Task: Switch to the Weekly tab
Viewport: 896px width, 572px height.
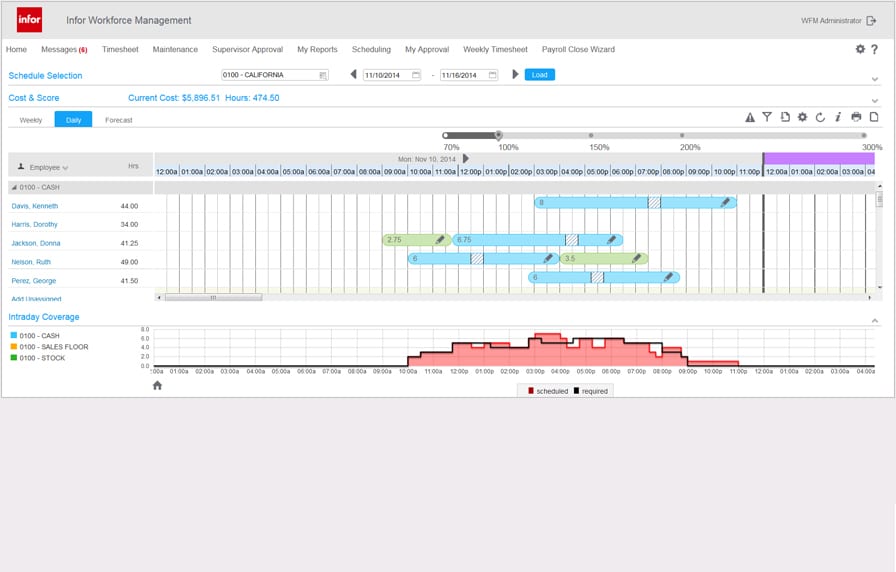Action: point(31,120)
